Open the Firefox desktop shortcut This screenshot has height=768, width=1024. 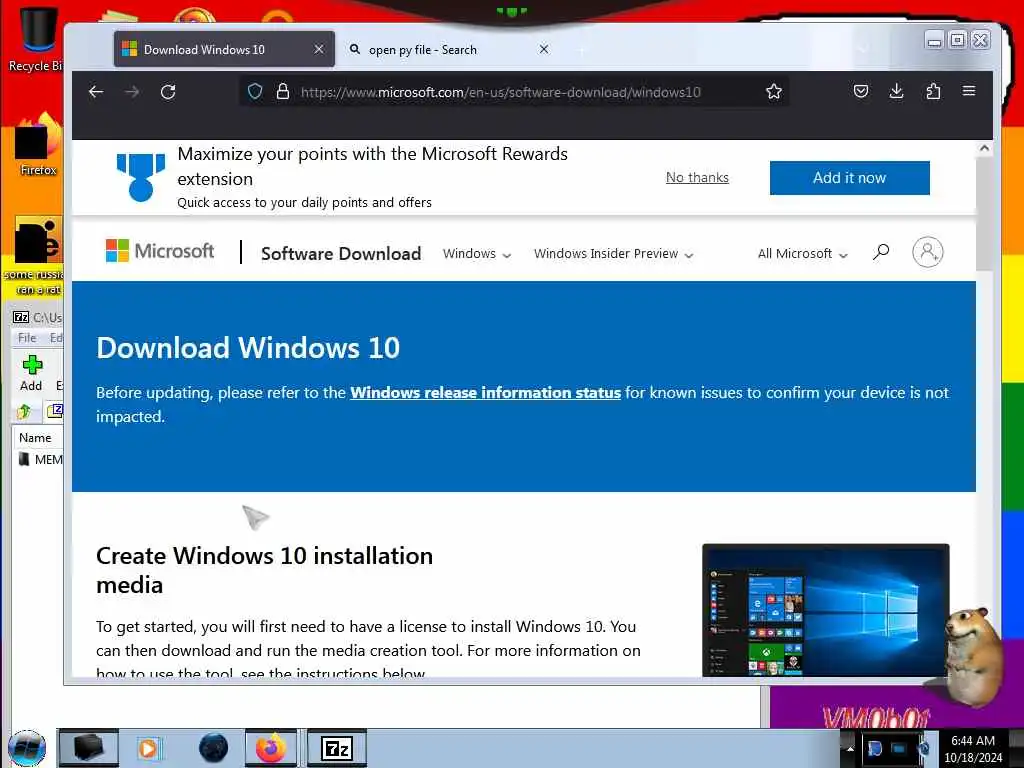pyautogui.click(x=37, y=145)
